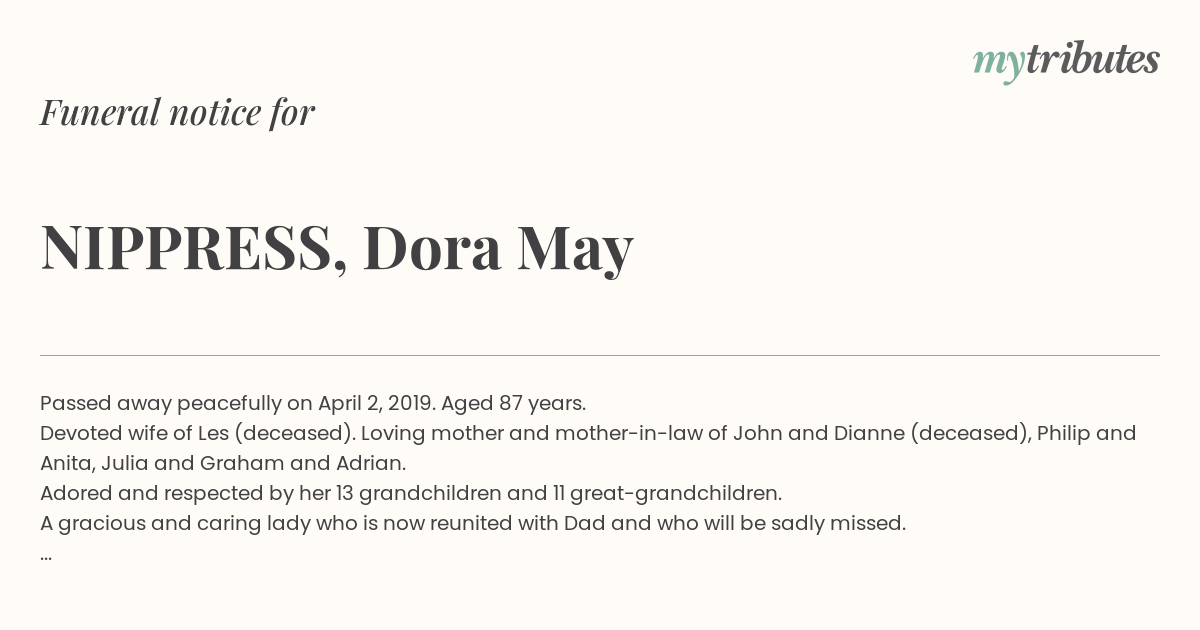Screen dimensions: 1200x630
Task: Click the horizontal divider line under the name
Action: click(x=600, y=355)
